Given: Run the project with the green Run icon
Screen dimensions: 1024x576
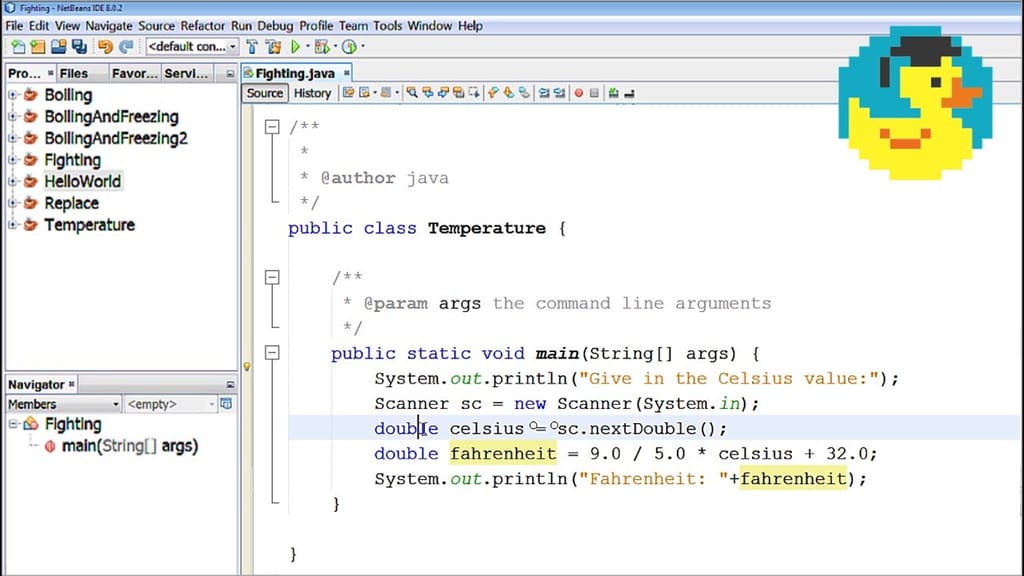Looking at the screenshot, I should click(295, 45).
